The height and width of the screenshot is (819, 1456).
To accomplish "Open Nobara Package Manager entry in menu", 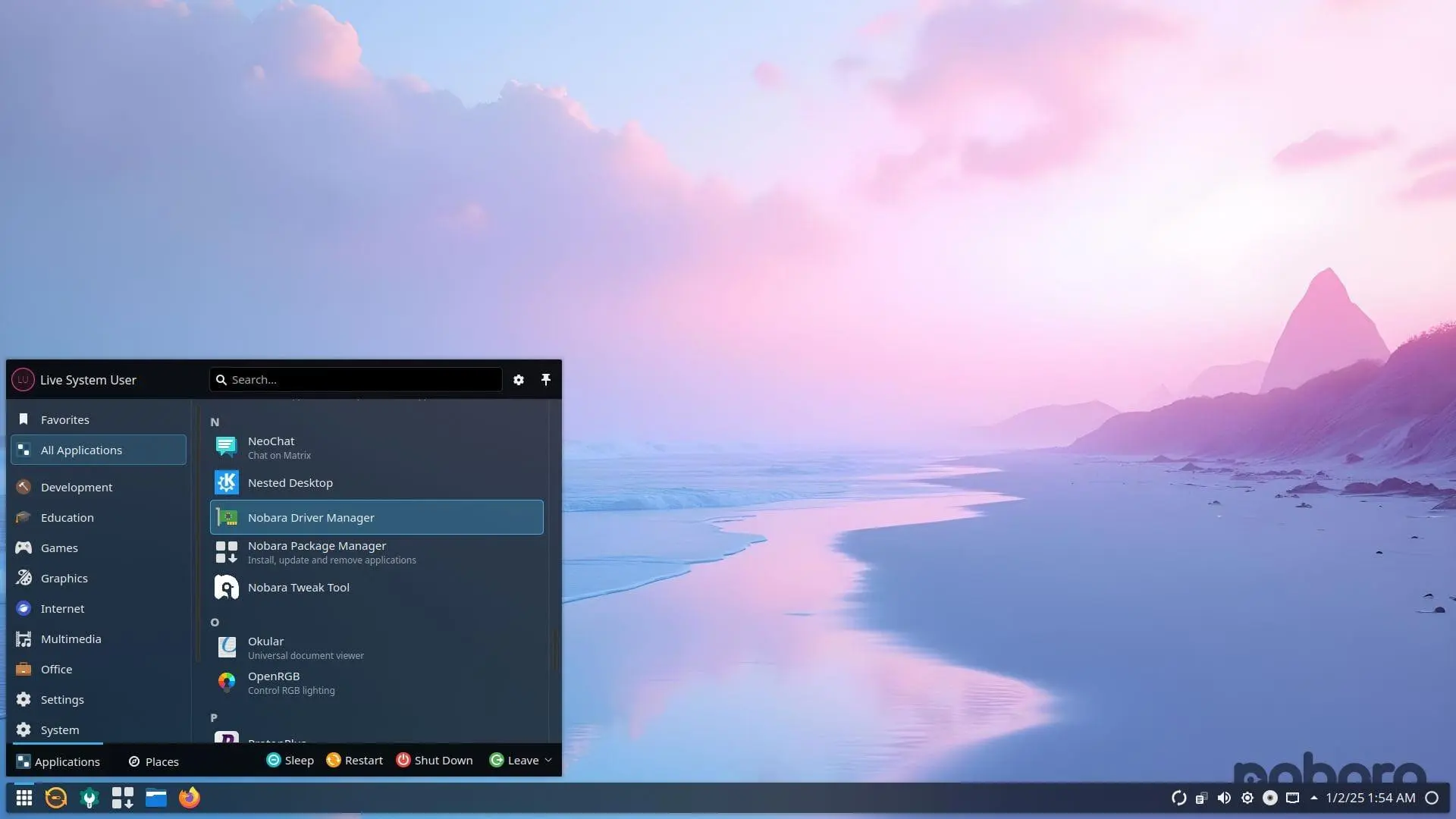I will (x=376, y=552).
